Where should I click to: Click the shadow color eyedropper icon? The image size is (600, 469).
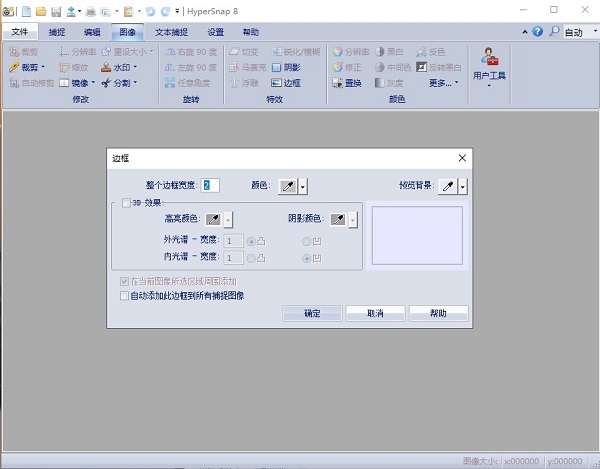pyautogui.click(x=339, y=219)
